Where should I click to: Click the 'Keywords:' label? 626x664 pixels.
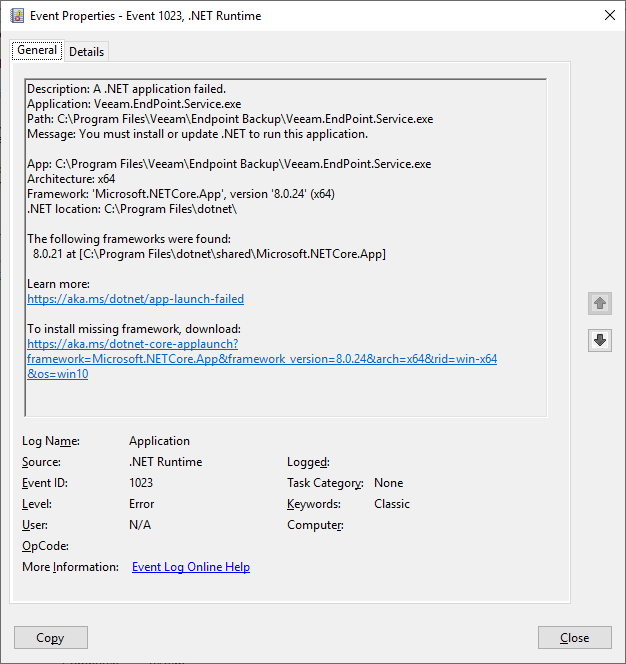pos(314,504)
